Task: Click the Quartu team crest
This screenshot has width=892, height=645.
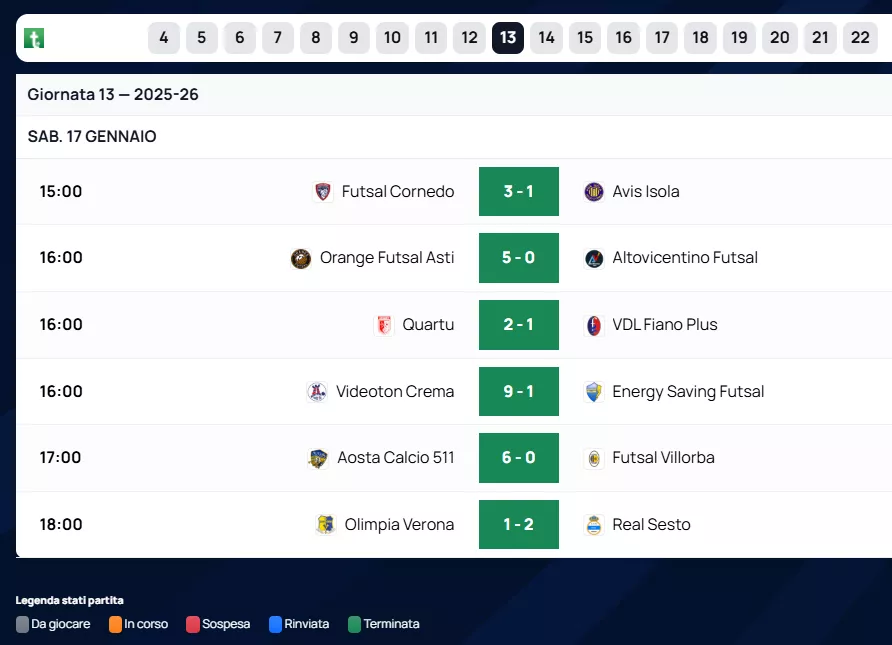Action: pyautogui.click(x=384, y=325)
